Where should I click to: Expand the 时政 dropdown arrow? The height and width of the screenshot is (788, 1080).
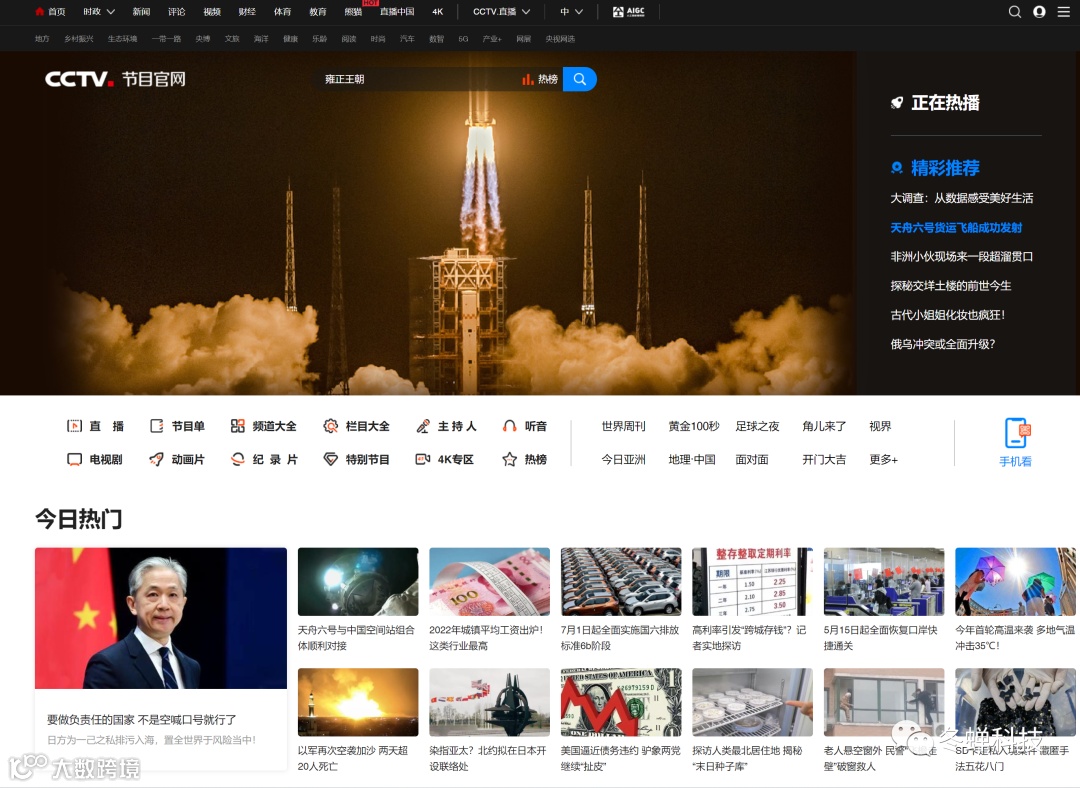pyautogui.click(x=110, y=12)
